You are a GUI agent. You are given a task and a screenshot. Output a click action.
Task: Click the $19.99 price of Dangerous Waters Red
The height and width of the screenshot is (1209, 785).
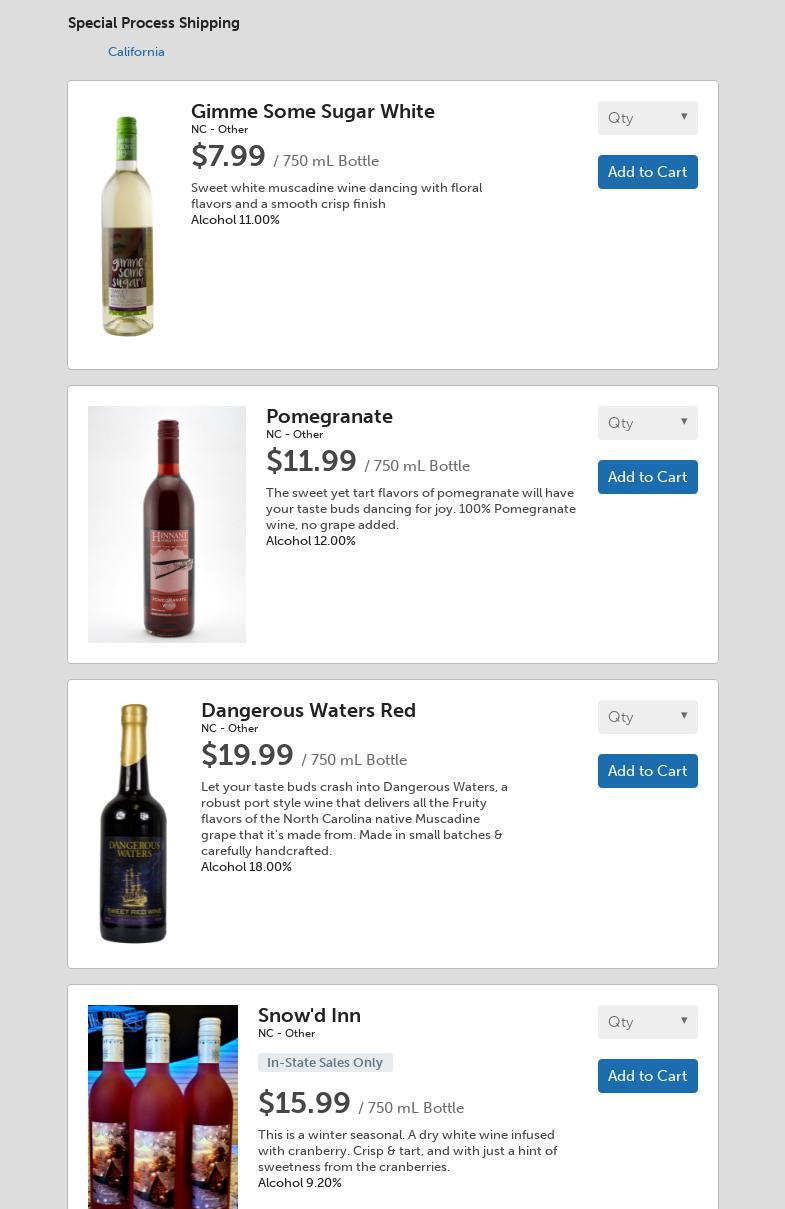247,755
